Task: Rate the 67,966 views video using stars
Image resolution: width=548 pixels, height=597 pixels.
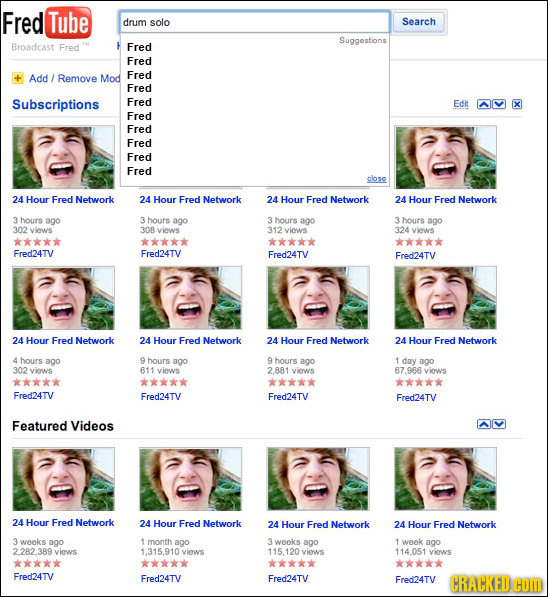Action: pos(419,382)
